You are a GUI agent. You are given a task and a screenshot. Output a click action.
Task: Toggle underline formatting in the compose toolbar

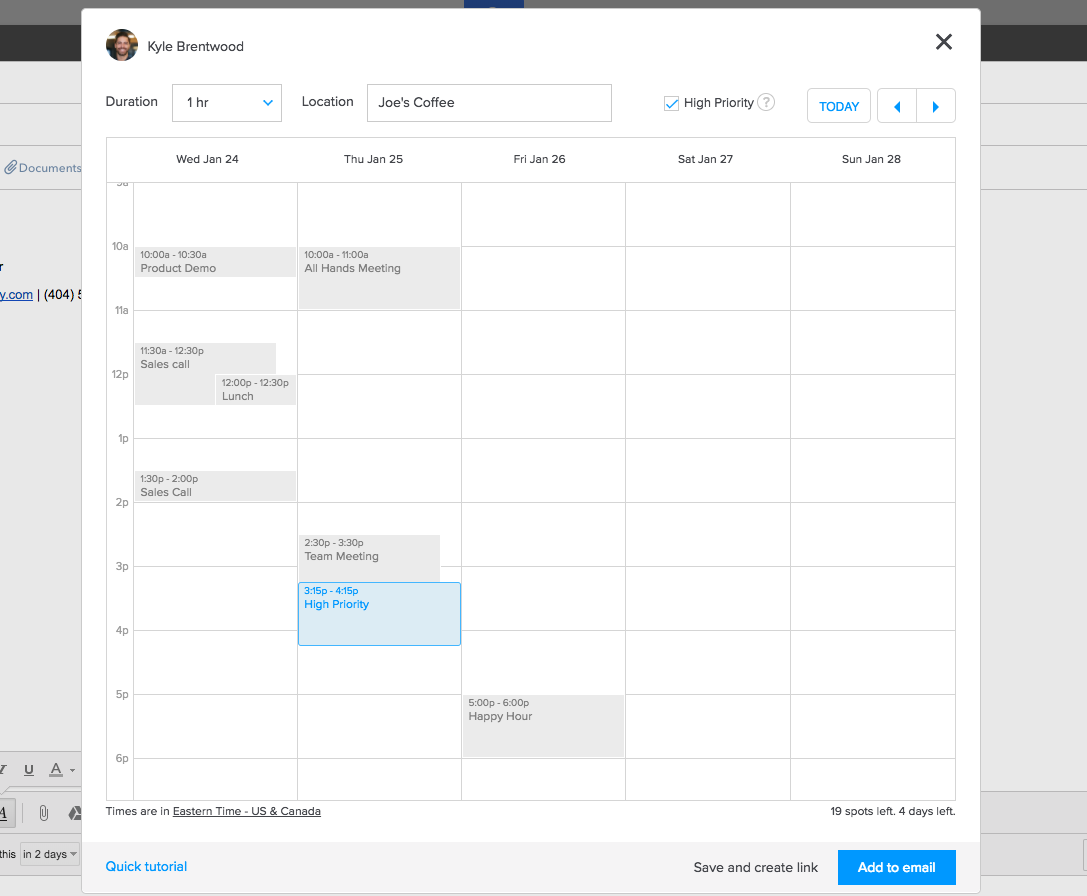tap(28, 769)
